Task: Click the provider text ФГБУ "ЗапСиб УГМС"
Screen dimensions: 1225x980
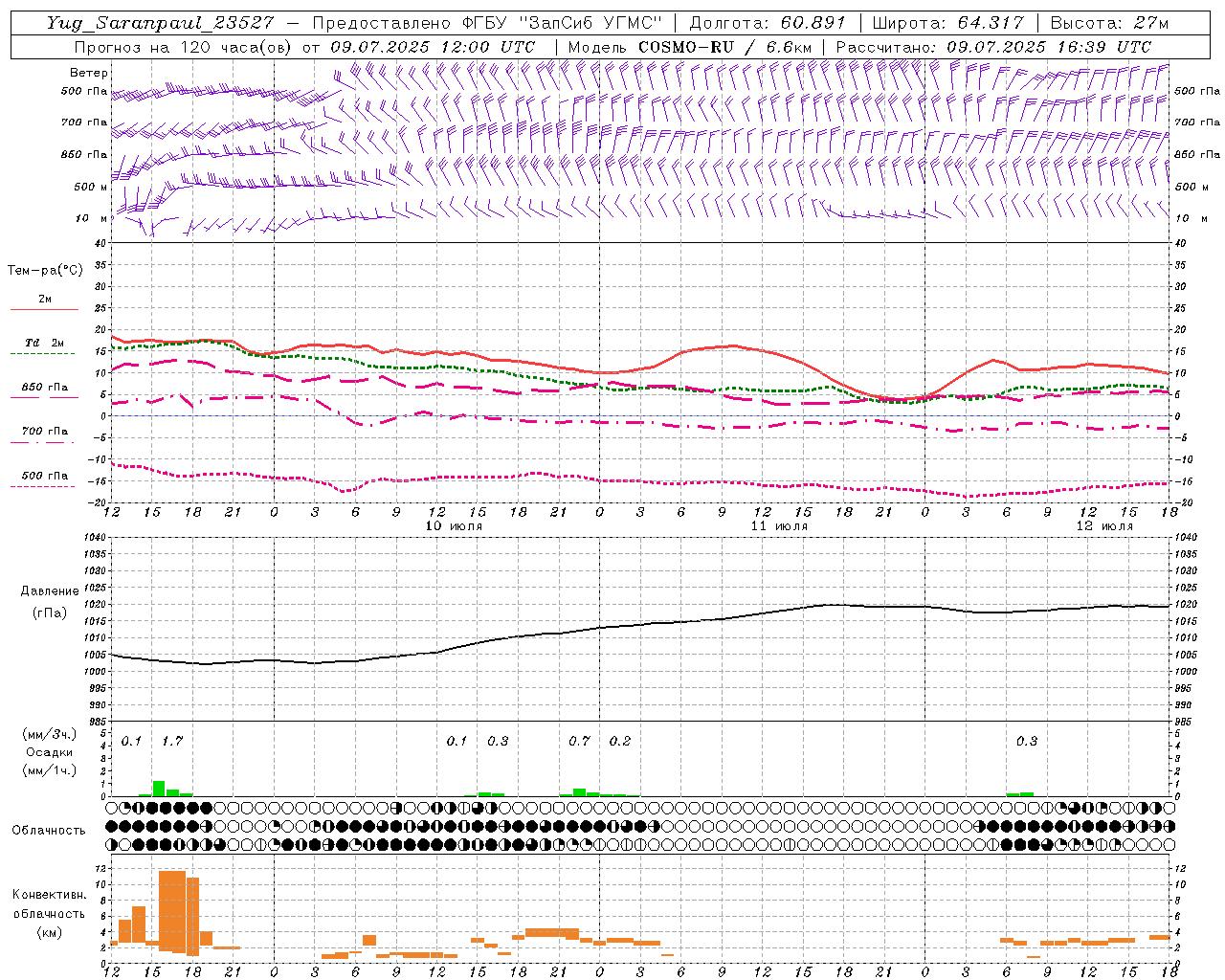Action: [563, 23]
